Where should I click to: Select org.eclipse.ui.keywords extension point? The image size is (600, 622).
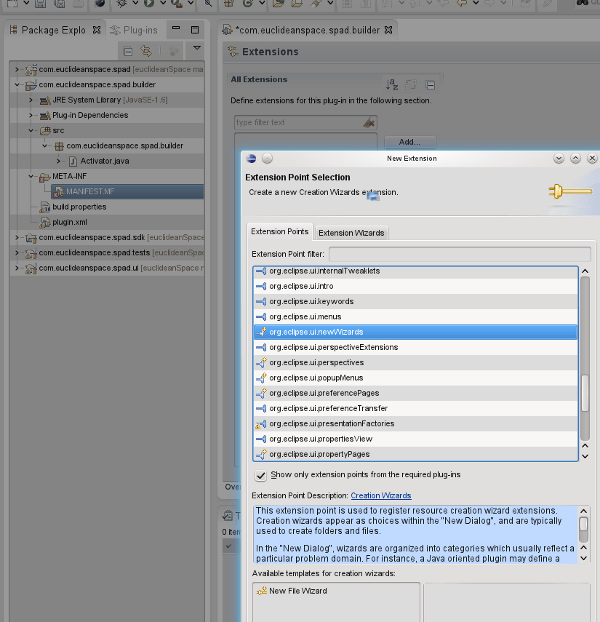coord(416,301)
